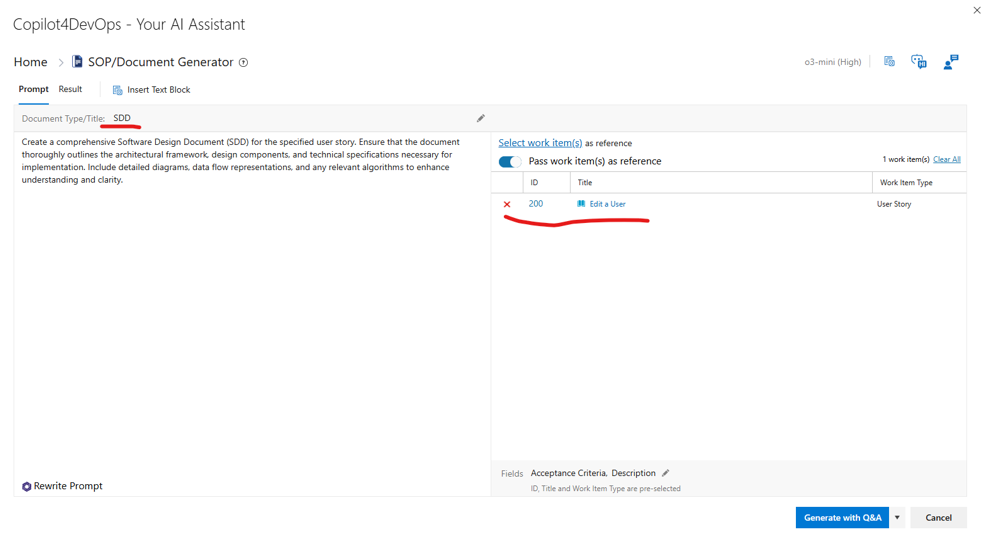Switch to the Result tab
The image size is (985, 546).
pos(70,89)
